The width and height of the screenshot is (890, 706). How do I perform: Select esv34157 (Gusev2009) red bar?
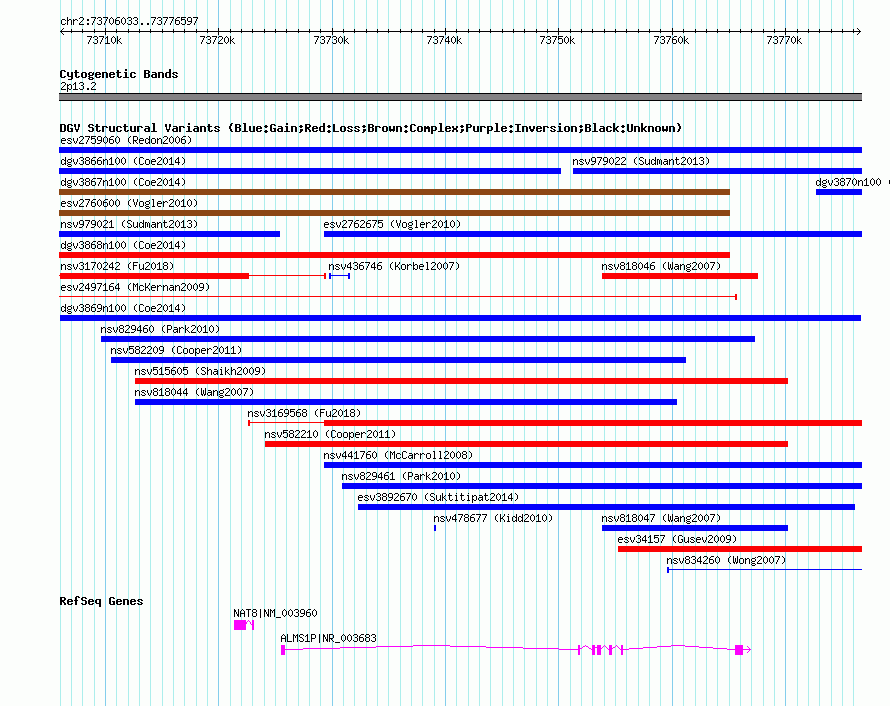point(740,549)
